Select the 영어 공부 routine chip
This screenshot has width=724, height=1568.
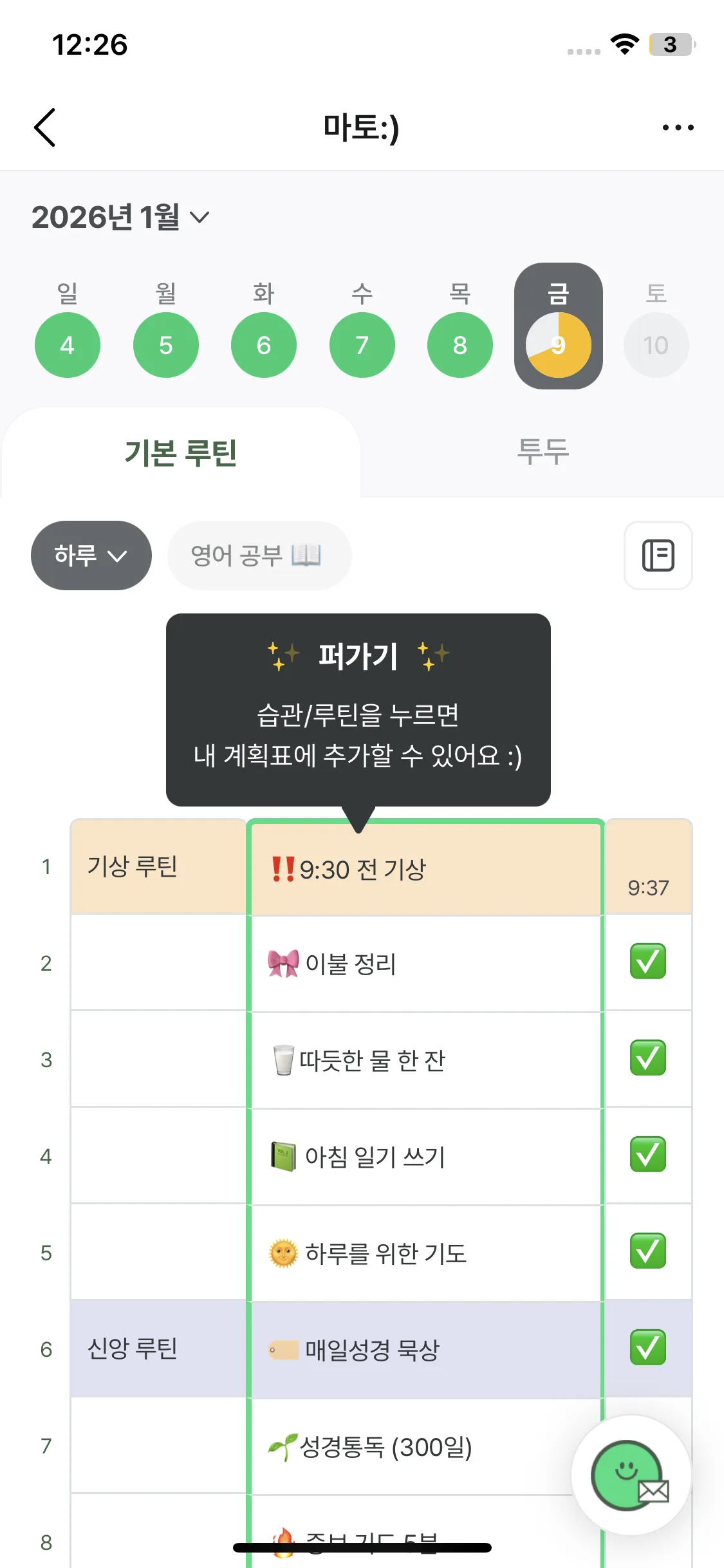pos(259,555)
